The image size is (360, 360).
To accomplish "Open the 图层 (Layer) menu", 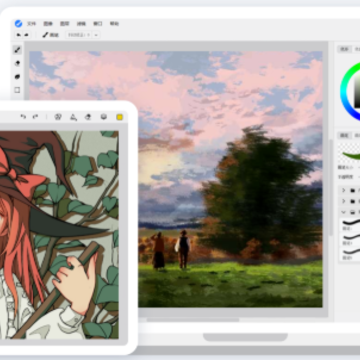I will [65, 24].
